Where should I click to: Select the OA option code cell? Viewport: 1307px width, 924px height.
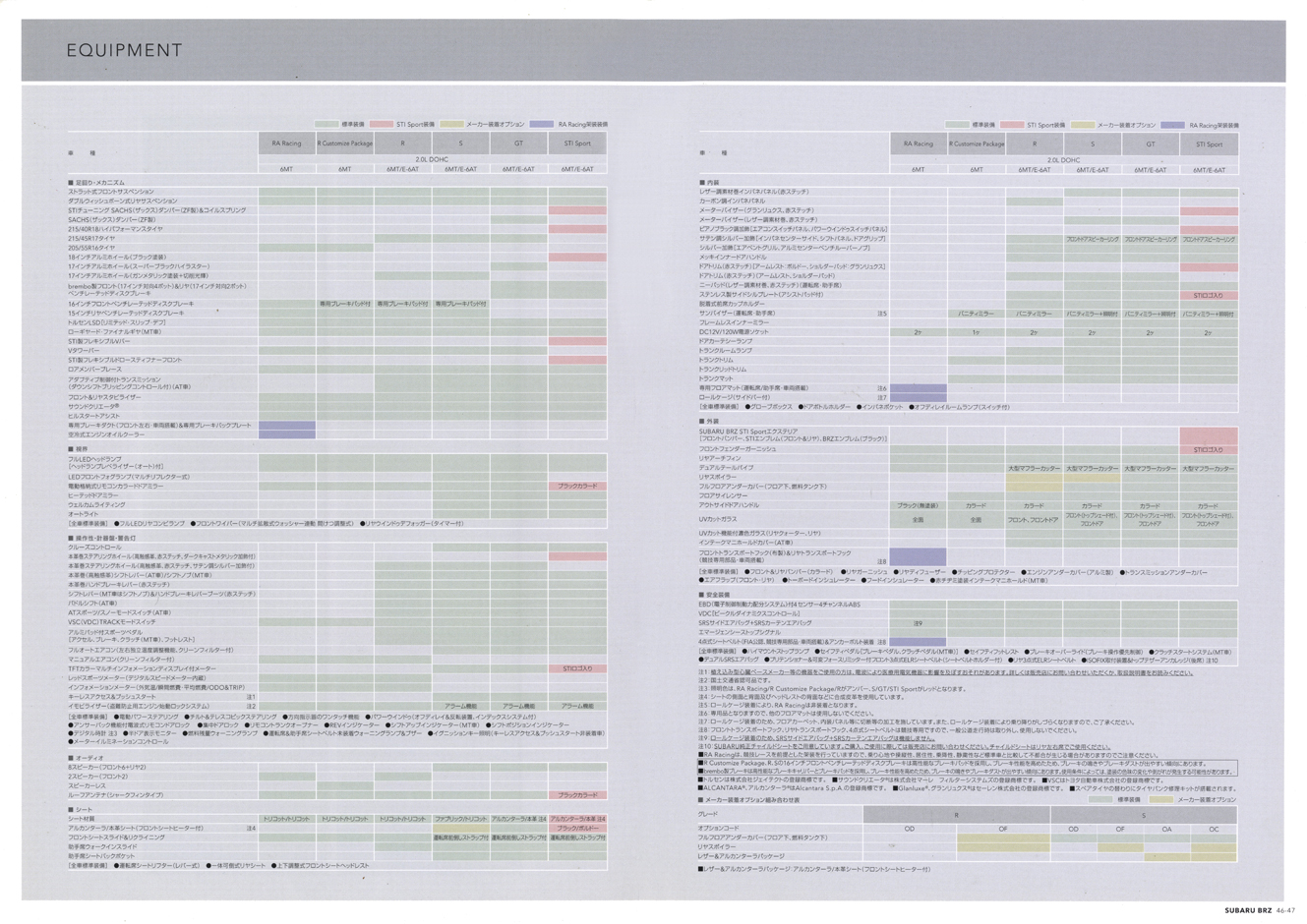coord(1166,829)
